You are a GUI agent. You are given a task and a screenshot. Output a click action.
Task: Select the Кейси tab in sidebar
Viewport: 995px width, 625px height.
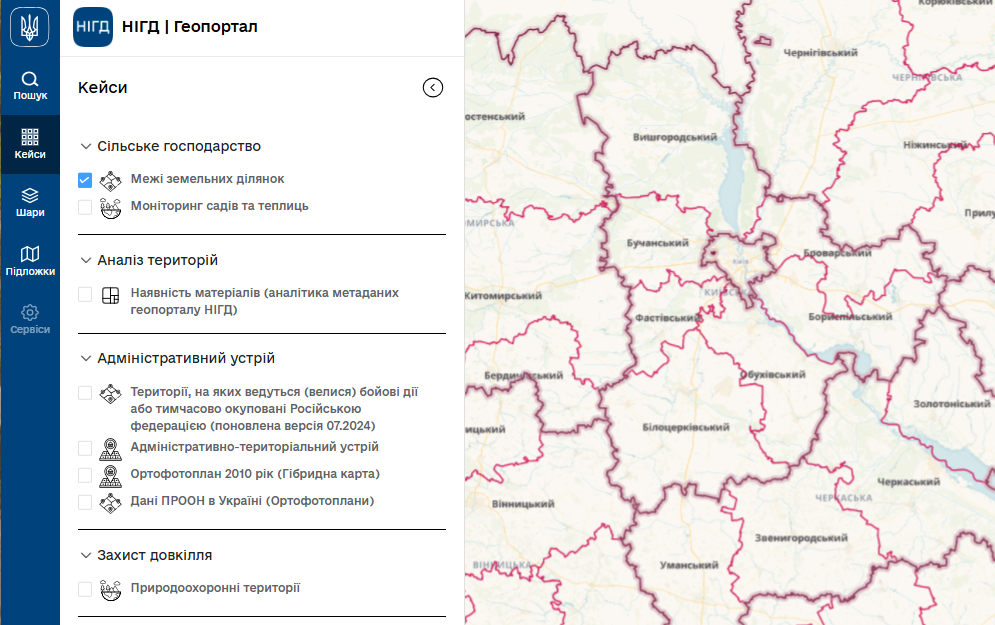[30, 144]
